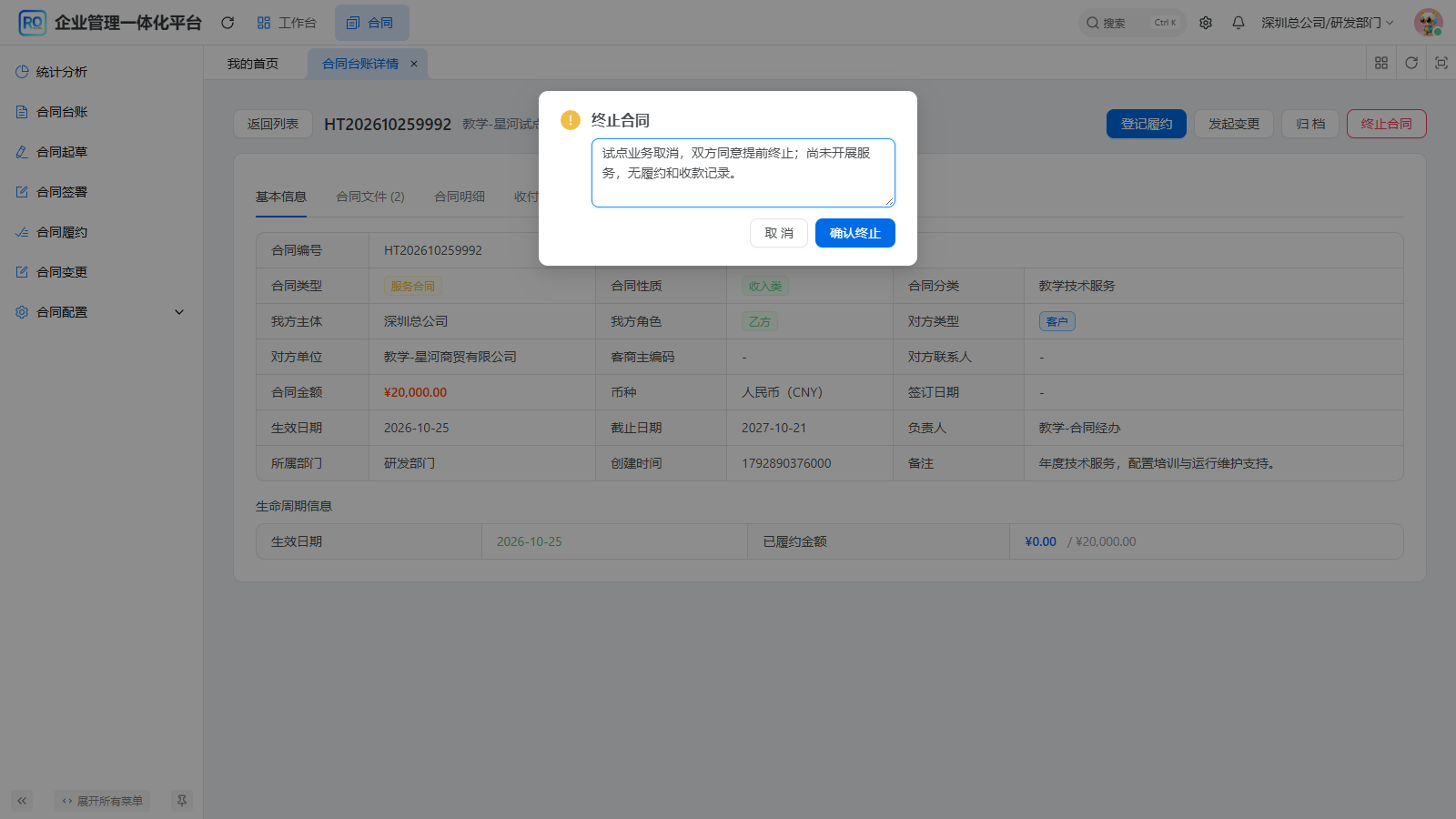The image size is (1456, 819).
Task: Click 取消 in the 终止合同 dialog
Action: pyautogui.click(x=779, y=233)
